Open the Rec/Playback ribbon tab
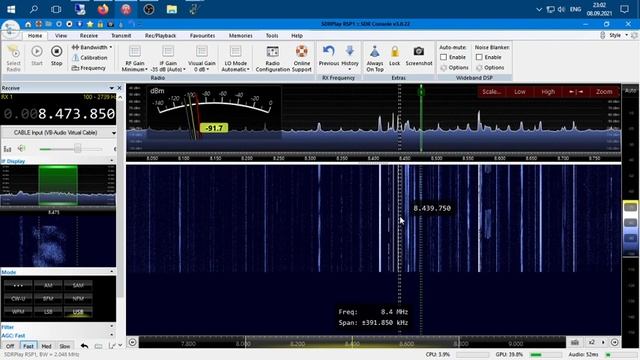This screenshot has width=640, height=360. [160, 36]
